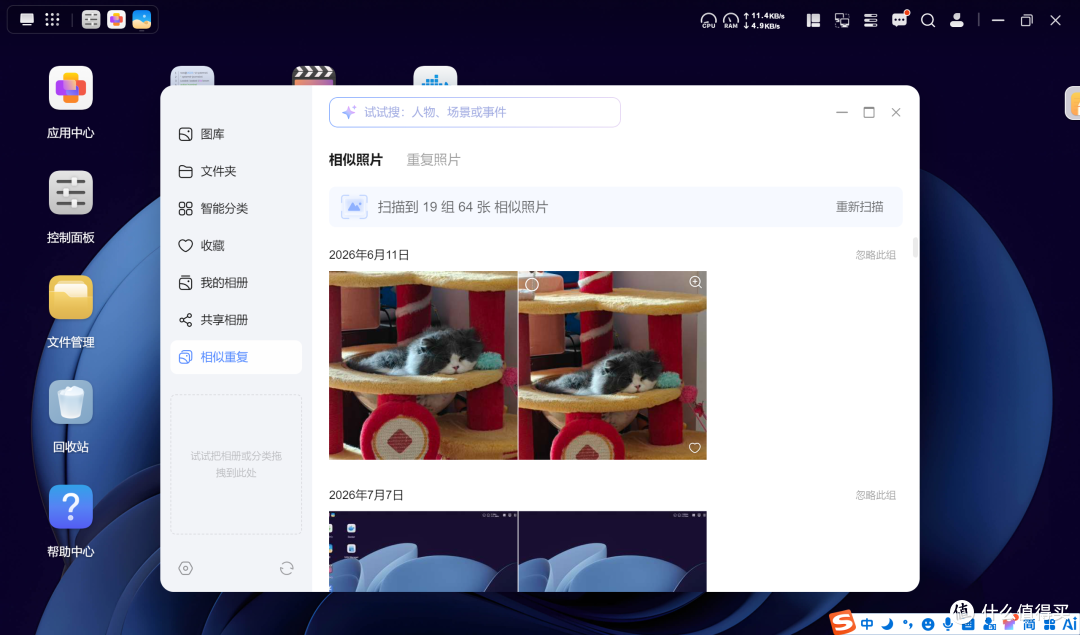Screen dimensions: 1080x635
Task: Open the 控制面板 desktop icon
Action: [70, 193]
